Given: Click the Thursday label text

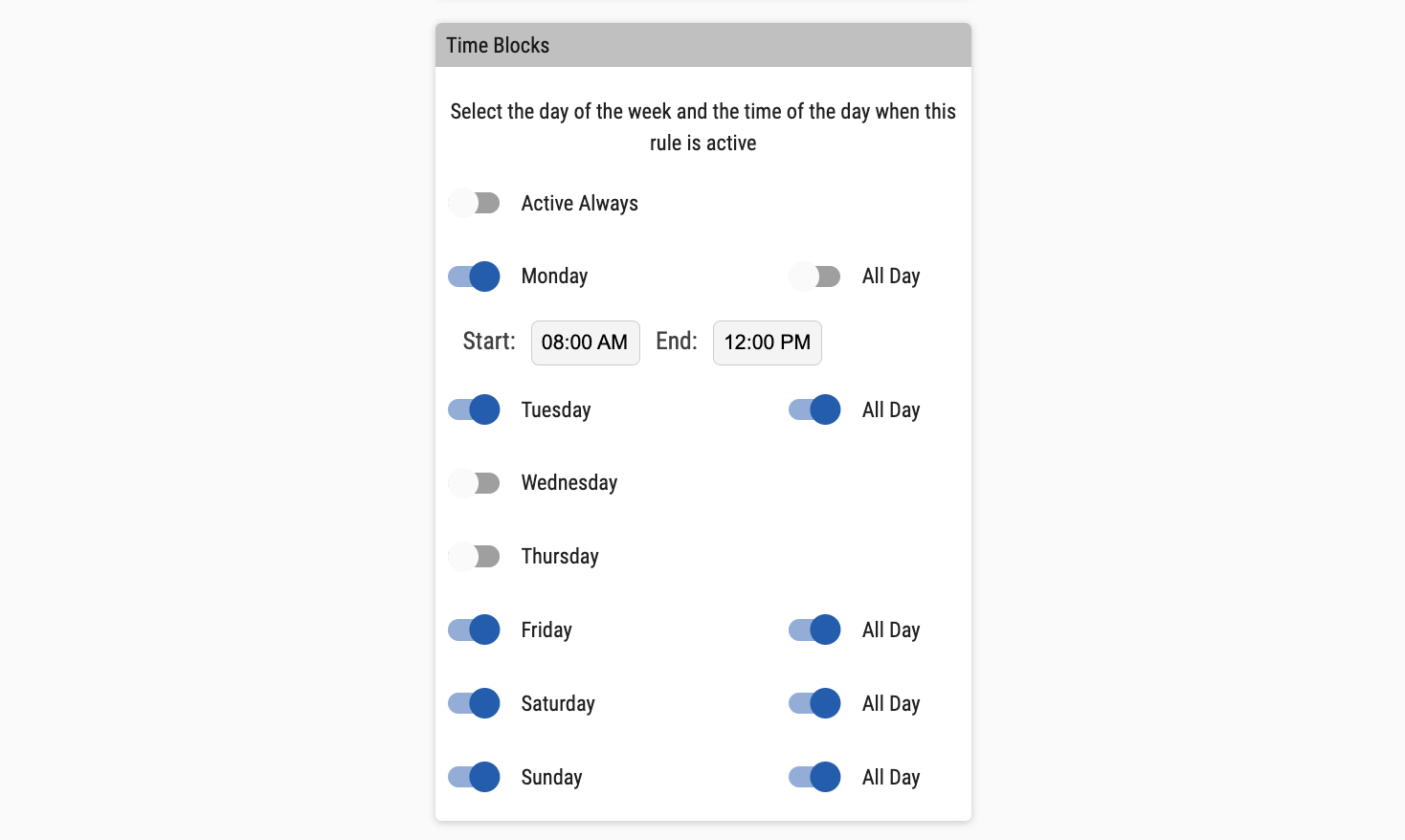Looking at the screenshot, I should [560, 557].
